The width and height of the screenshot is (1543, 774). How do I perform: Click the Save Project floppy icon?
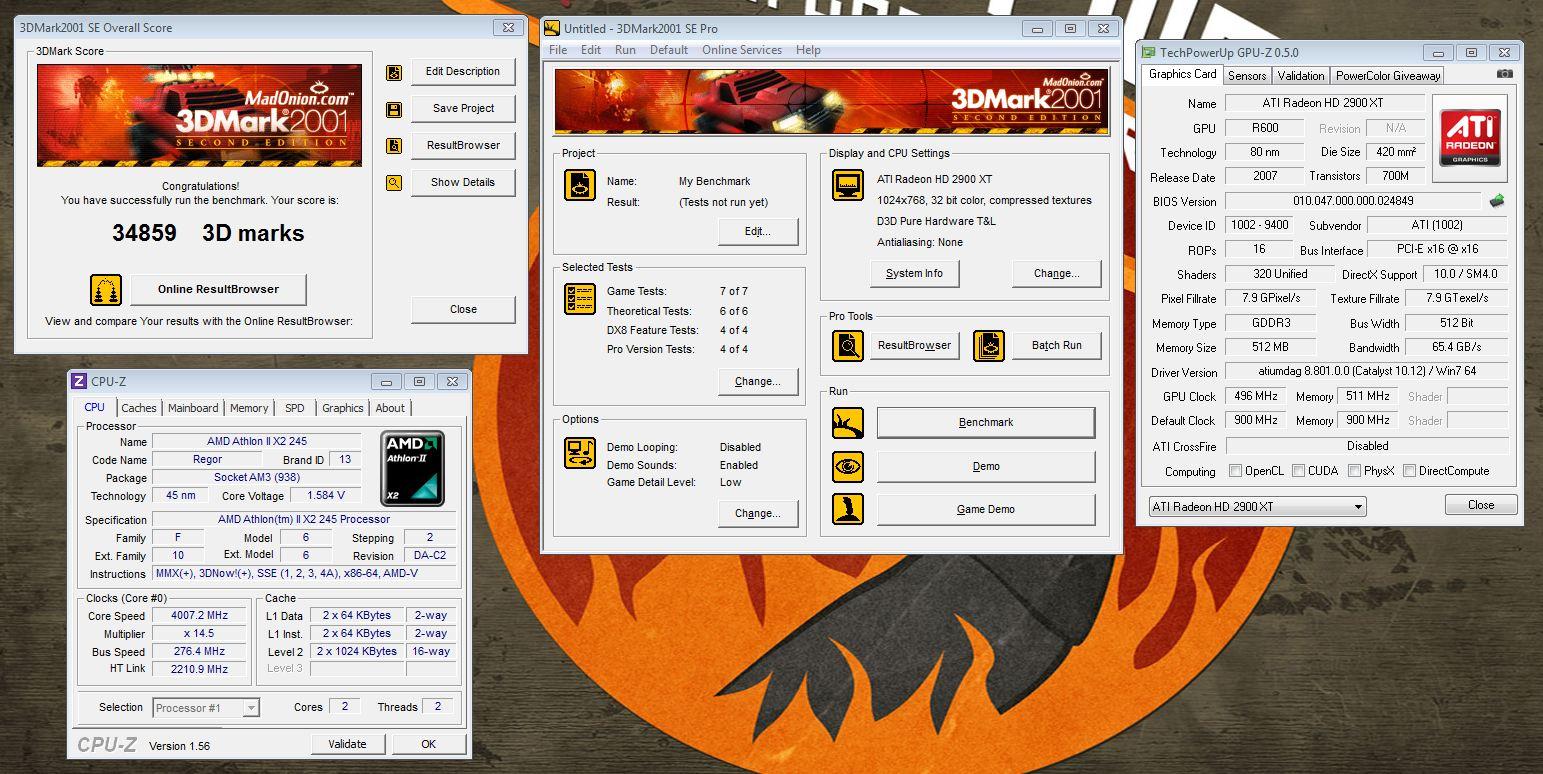point(394,109)
